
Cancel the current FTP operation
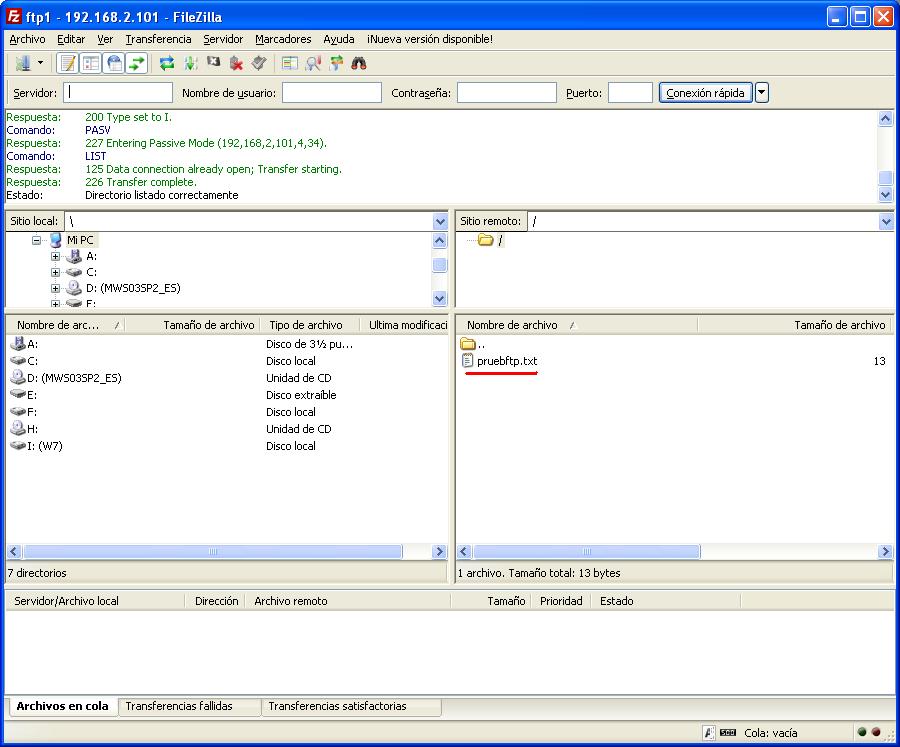pyautogui.click(x=212, y=62)
